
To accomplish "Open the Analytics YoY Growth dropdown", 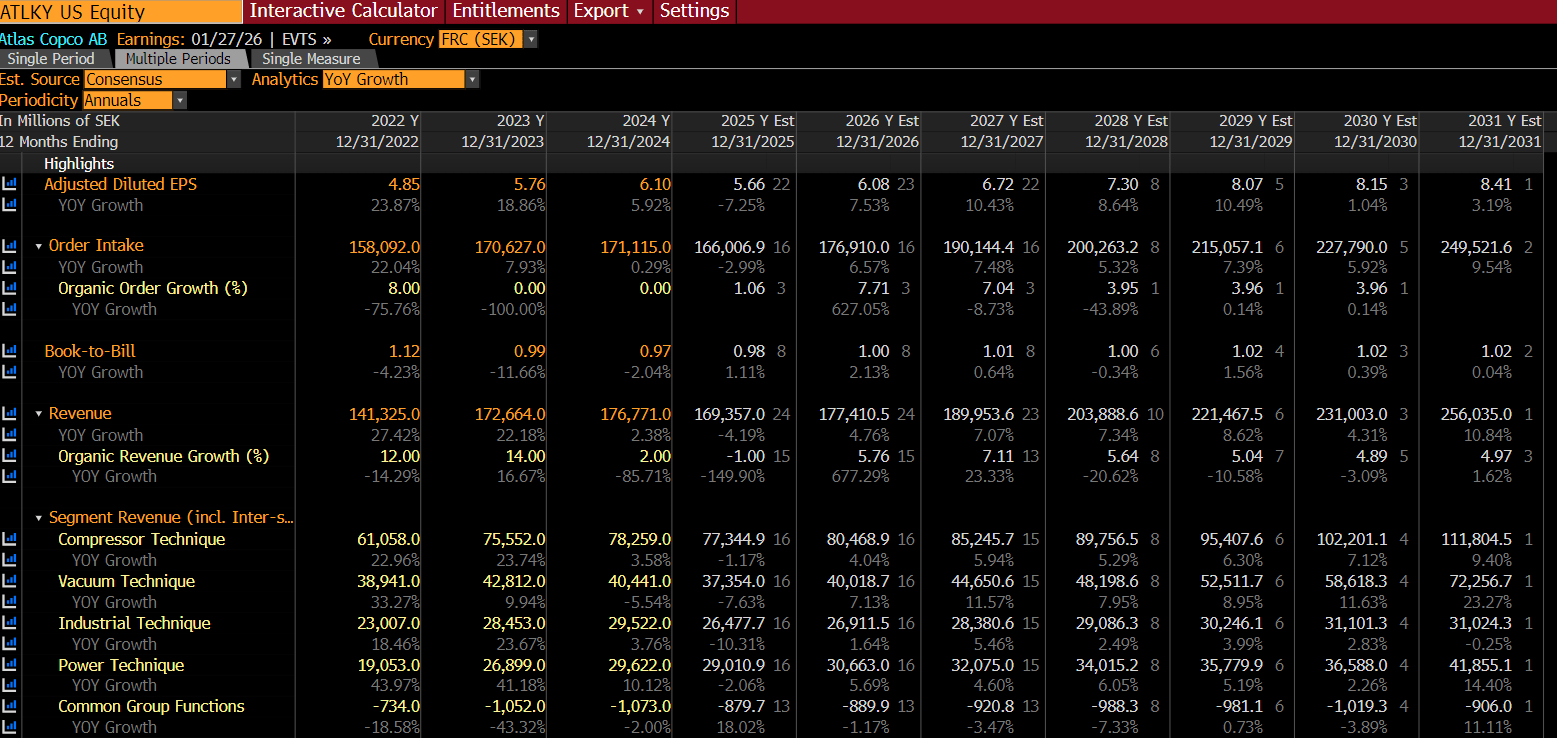I will 470,79.
